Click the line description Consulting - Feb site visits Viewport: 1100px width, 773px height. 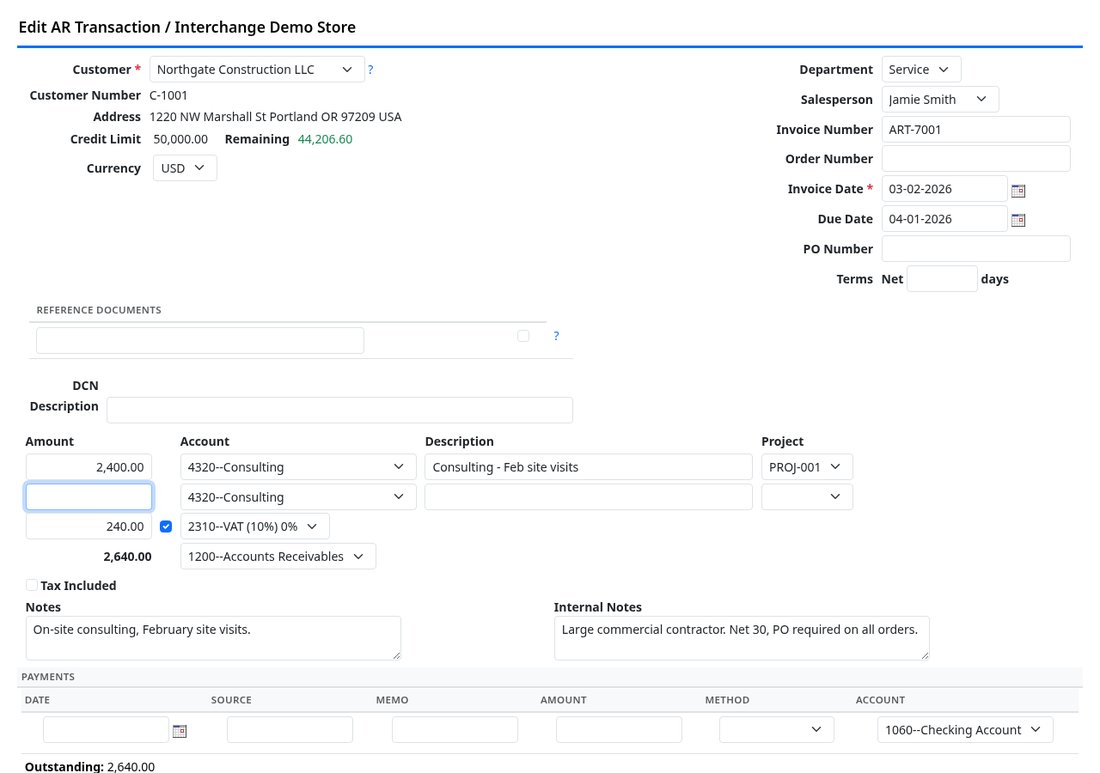pos(589,467)
